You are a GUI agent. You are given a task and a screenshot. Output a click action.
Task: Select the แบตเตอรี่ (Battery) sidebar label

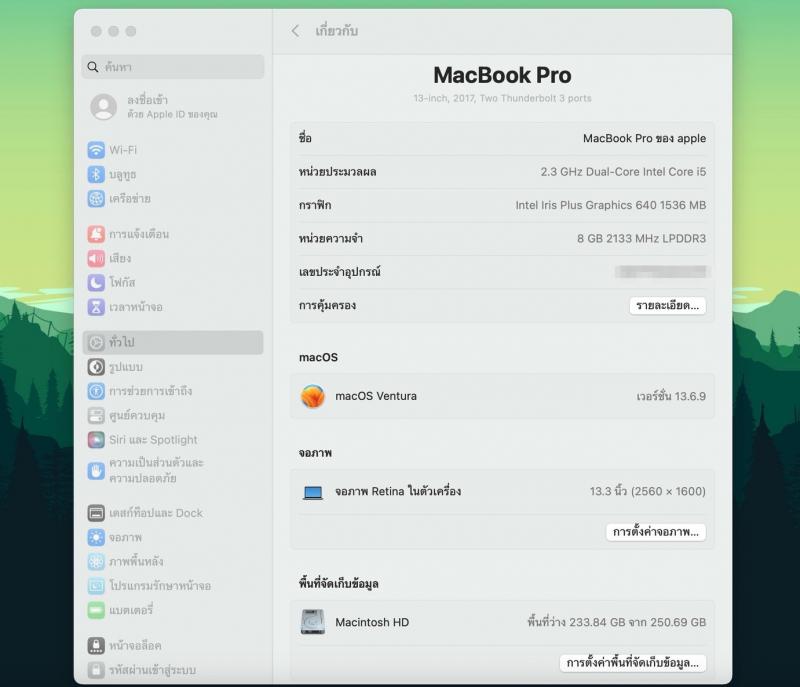click(x=131, y=610)
